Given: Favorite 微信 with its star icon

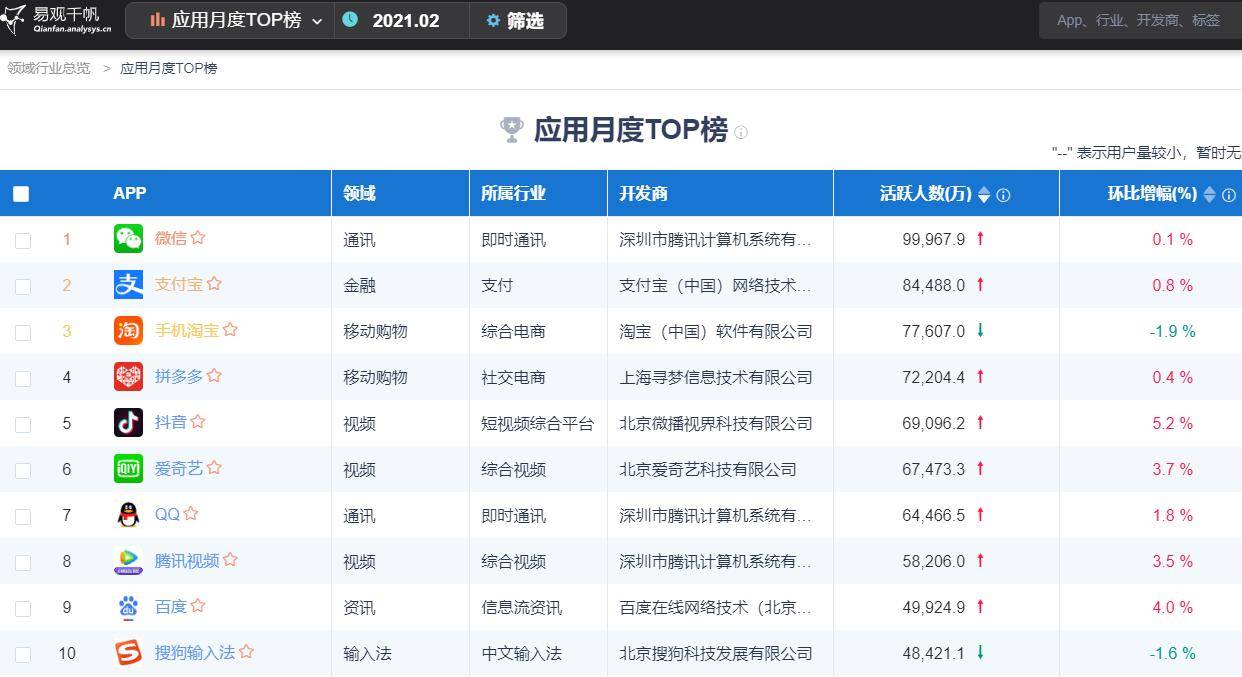Looking at the screenshot, I should pyautogui.click(x=198, y=238).
